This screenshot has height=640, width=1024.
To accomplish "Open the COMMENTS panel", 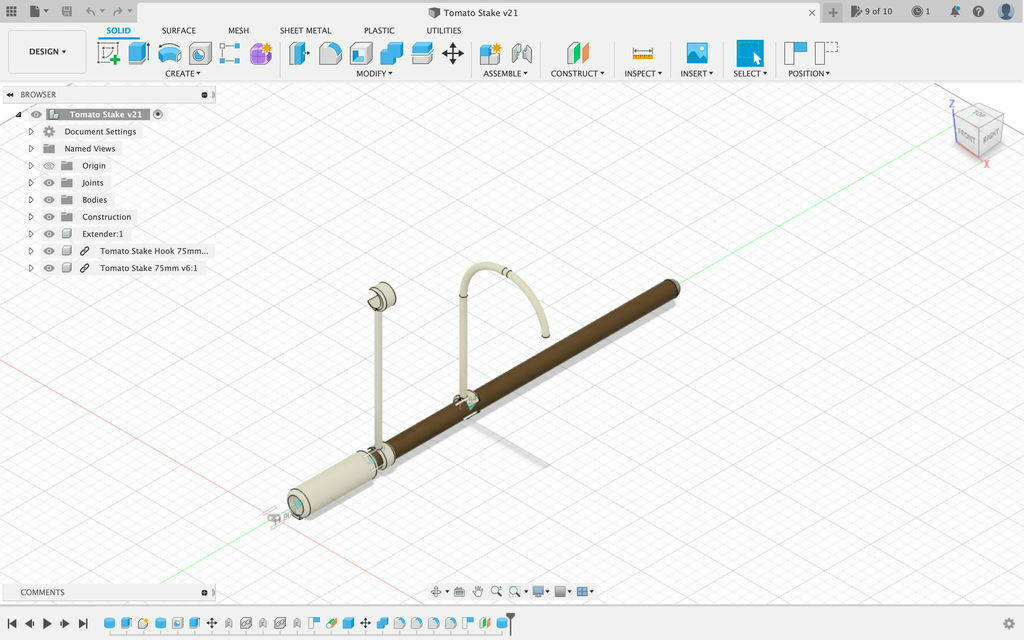I will (41, 592).
